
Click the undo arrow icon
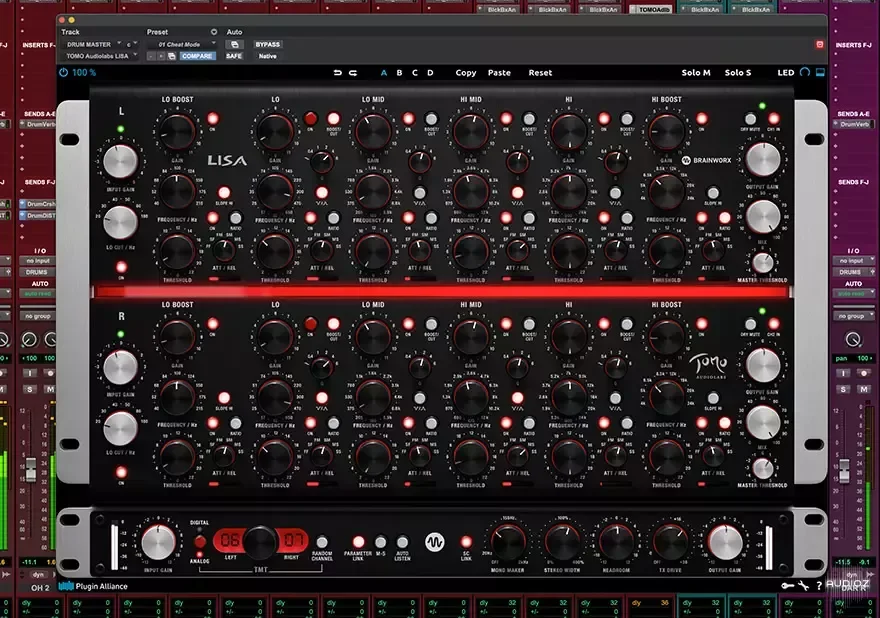337,73
